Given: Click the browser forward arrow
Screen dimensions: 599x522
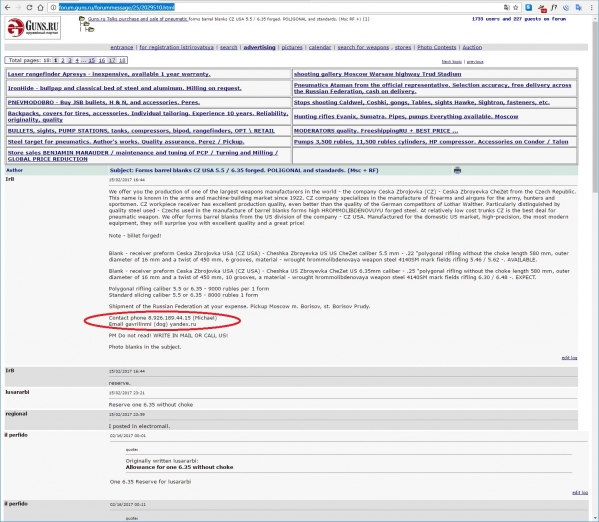Looking at the screenshot, I should 18,7.
